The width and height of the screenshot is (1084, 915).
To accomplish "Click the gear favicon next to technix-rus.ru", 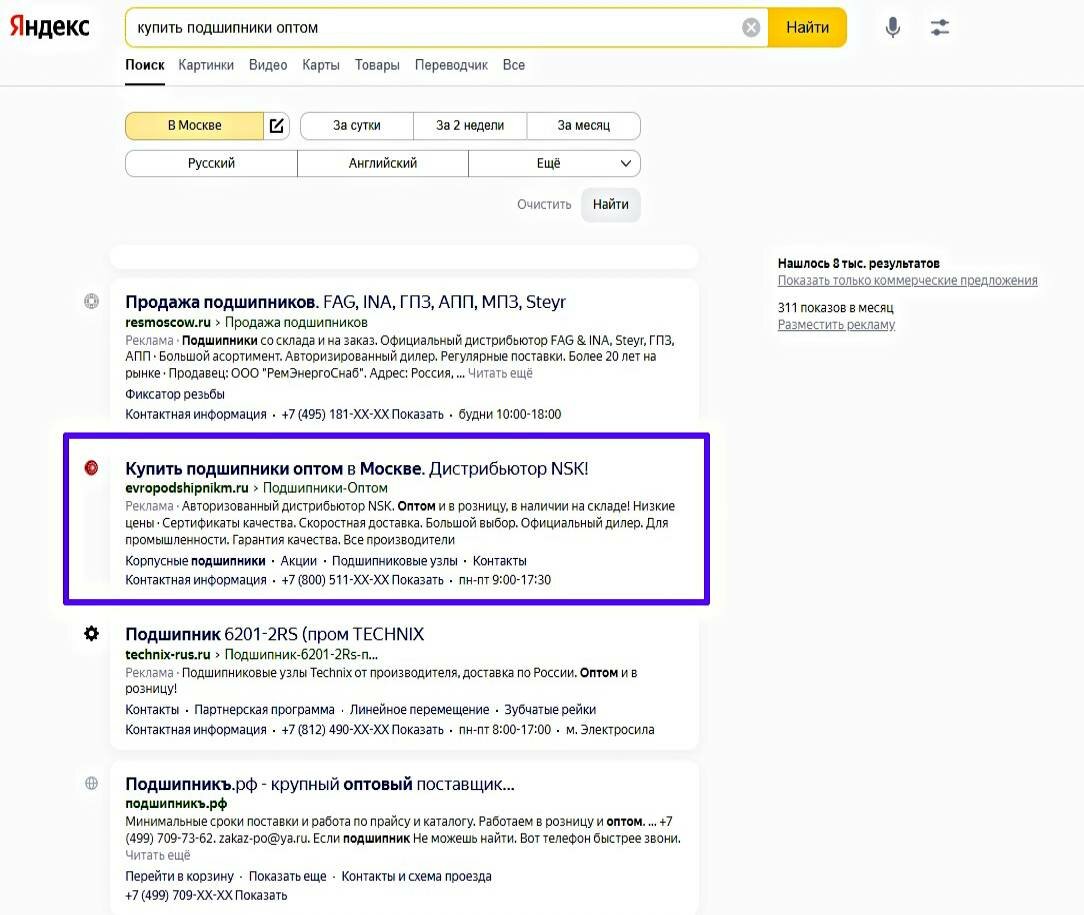I will [91, 633].
